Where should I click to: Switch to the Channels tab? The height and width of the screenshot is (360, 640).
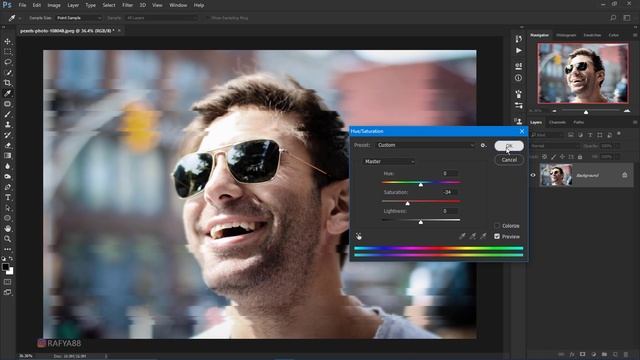[557, 122]
